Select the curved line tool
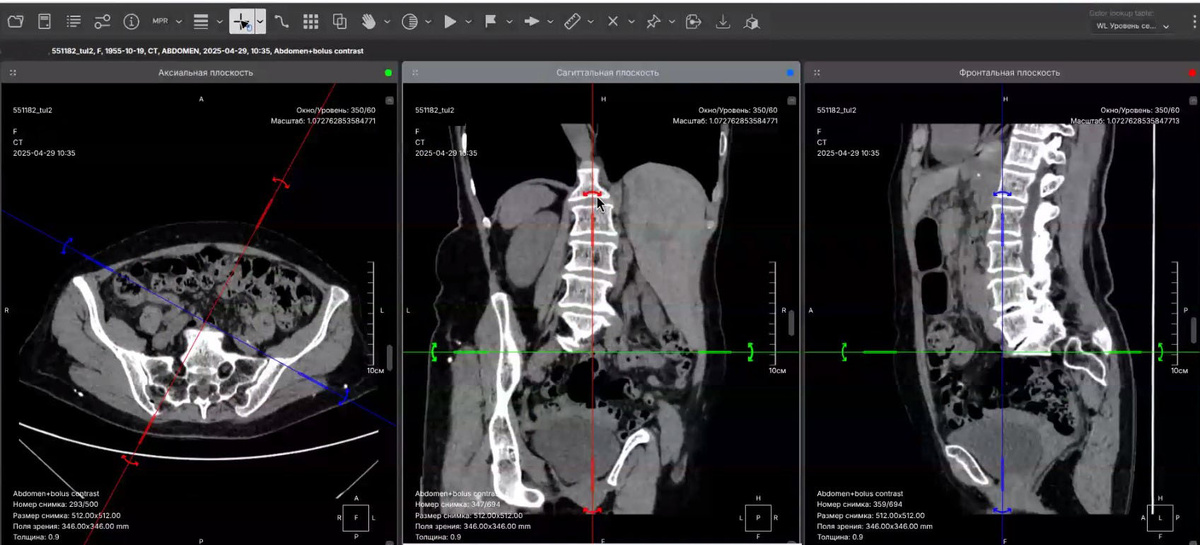This screenshot has width=1200, height=545. [281, 21]
